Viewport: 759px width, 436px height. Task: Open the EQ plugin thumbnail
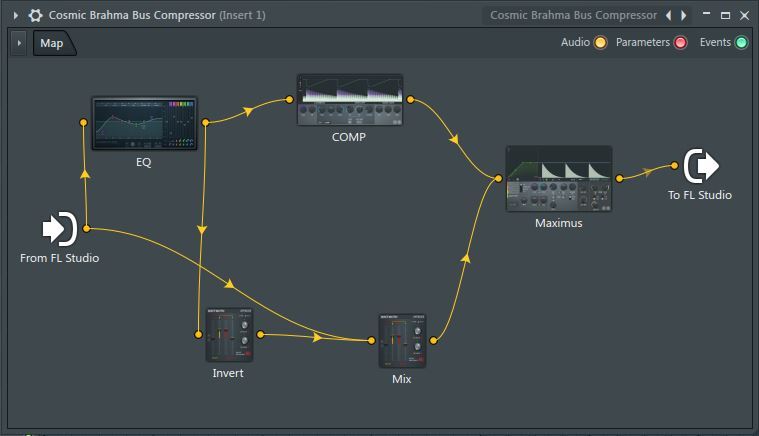pos(144,123)
